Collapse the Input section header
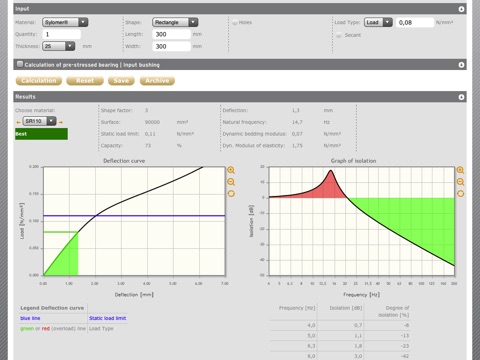Viewport: 480px width, 360px height. pos(461,9)
